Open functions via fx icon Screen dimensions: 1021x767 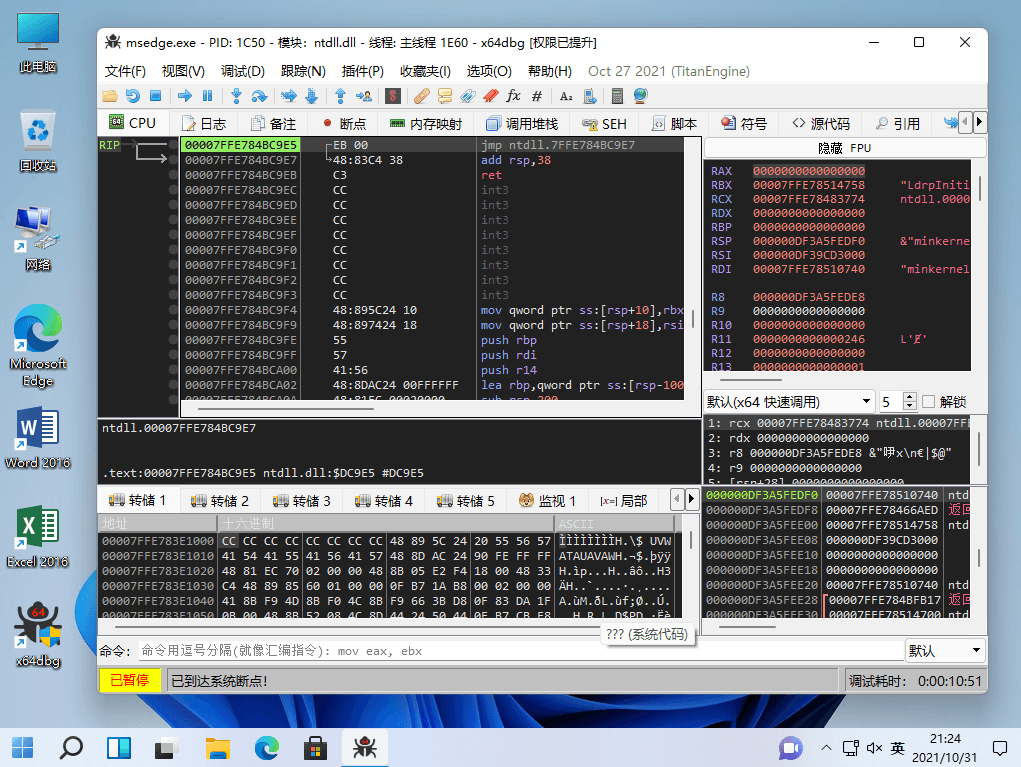click(x=514, y=96)
